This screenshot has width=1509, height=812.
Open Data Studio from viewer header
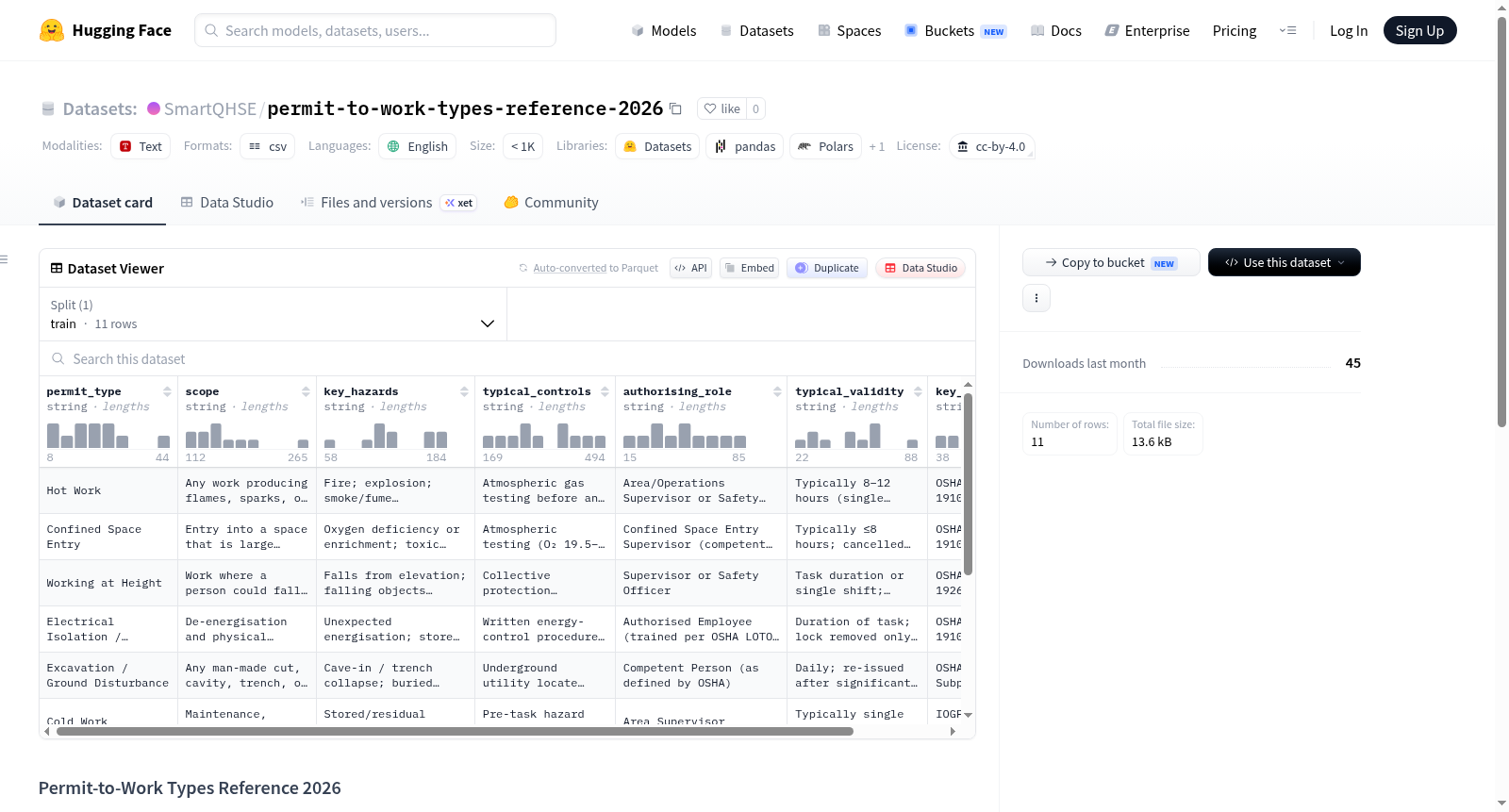[x=920, y=268]
